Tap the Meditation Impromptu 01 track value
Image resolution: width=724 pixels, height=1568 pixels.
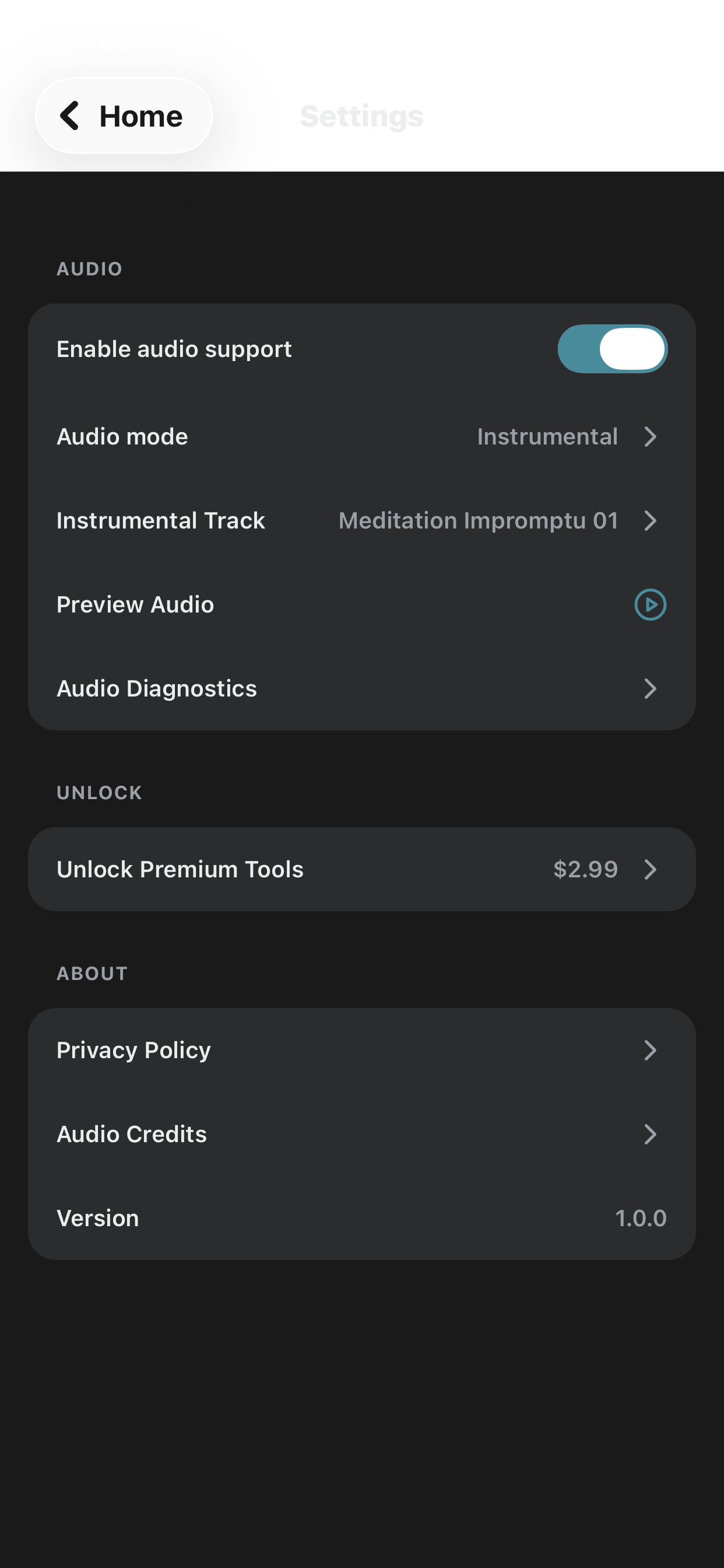point(478,520)
